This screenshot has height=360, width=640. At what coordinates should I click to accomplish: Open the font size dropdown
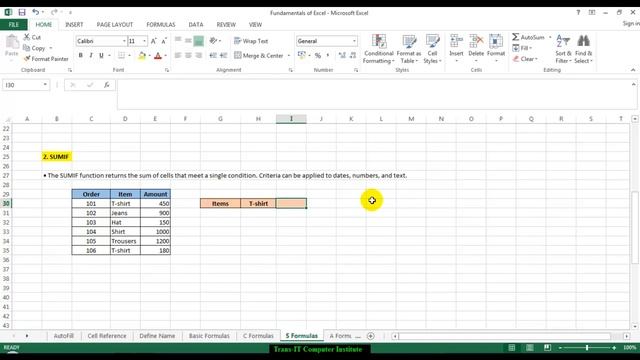144,41
